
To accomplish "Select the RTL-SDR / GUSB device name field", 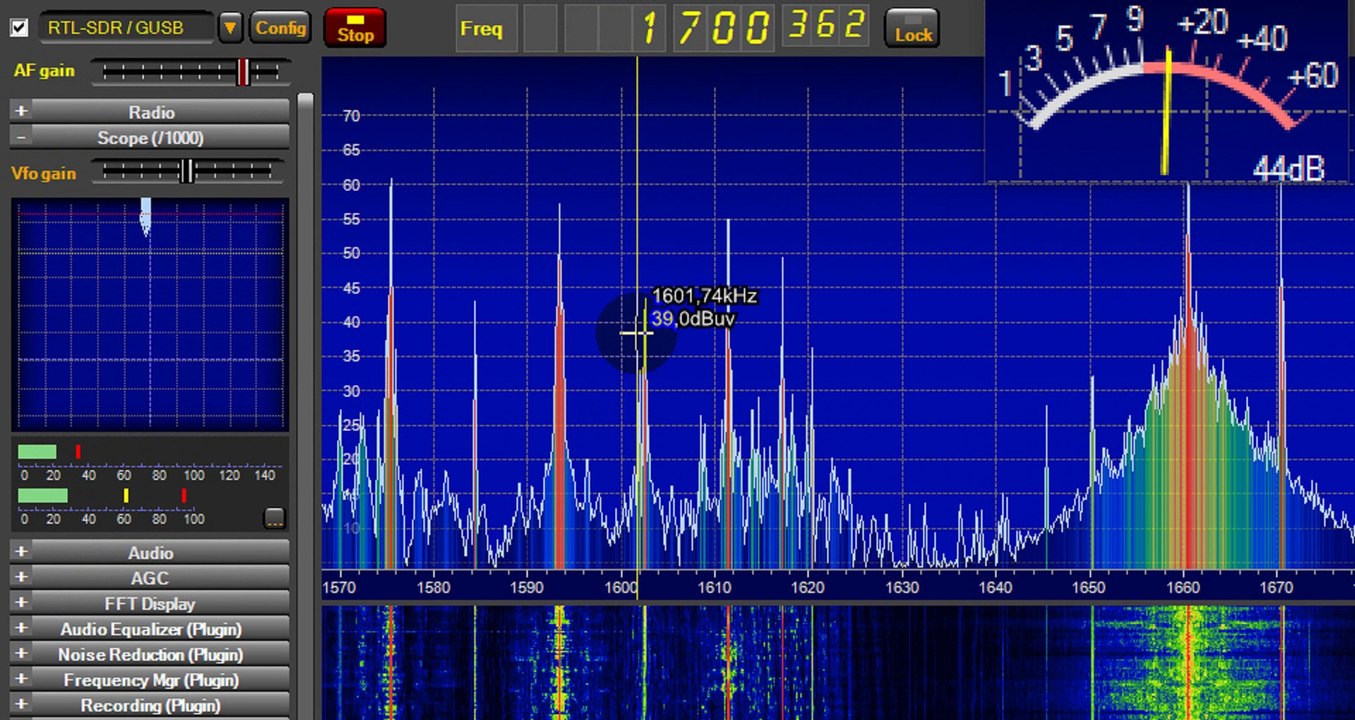I will (126, 27).
